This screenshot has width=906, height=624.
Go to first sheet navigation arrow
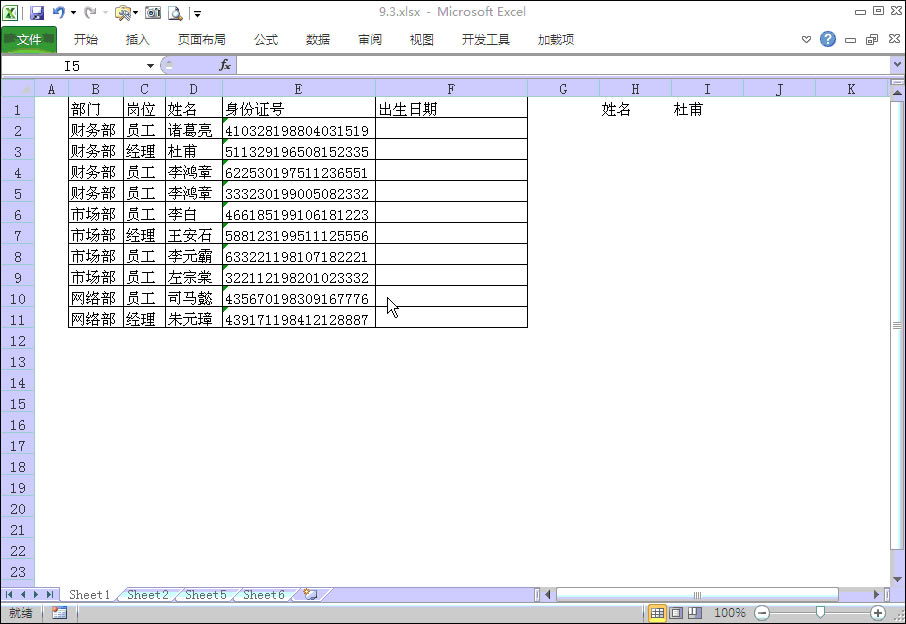(9, 595)
